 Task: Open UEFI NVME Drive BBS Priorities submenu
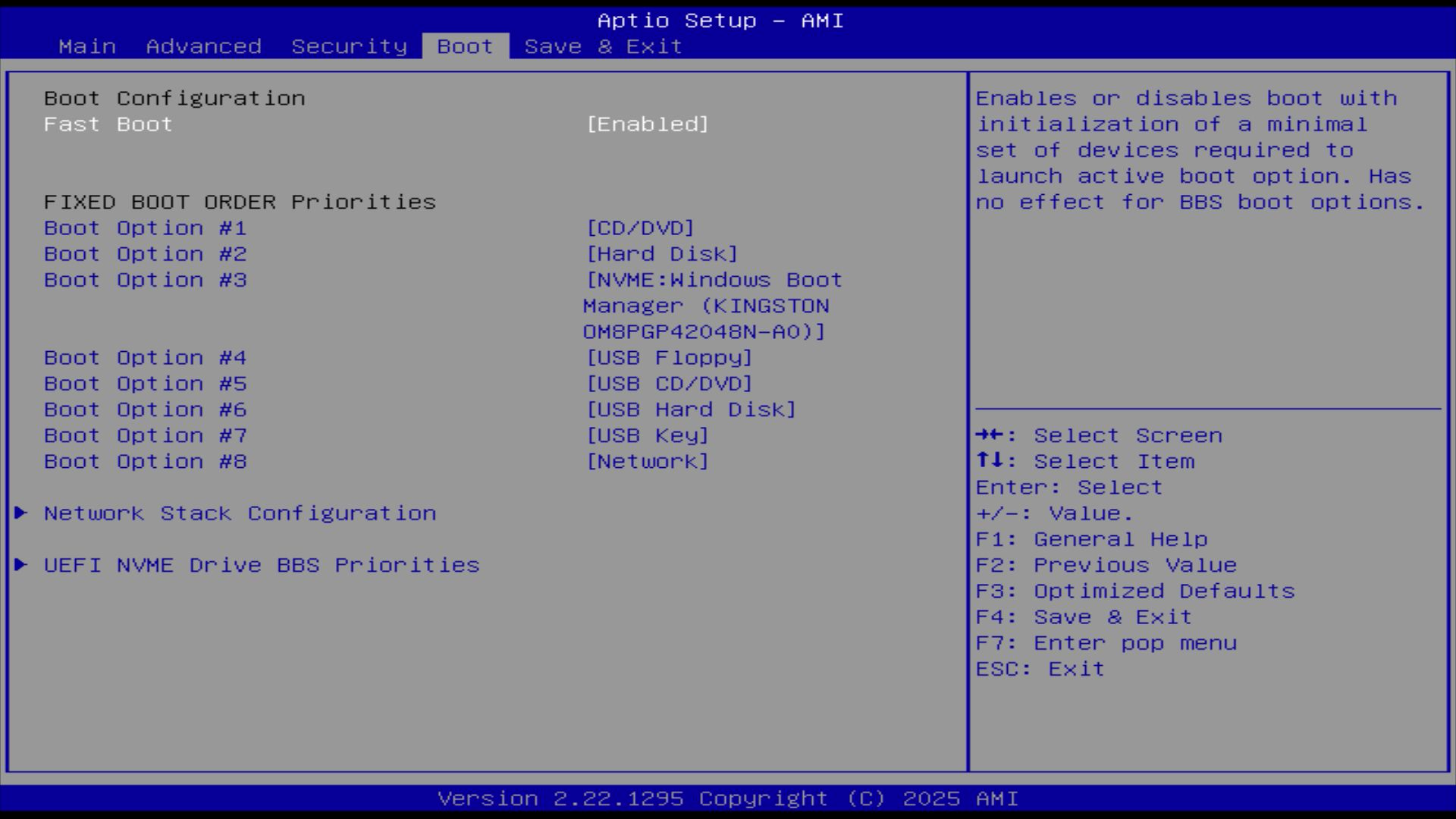(262, 565)
